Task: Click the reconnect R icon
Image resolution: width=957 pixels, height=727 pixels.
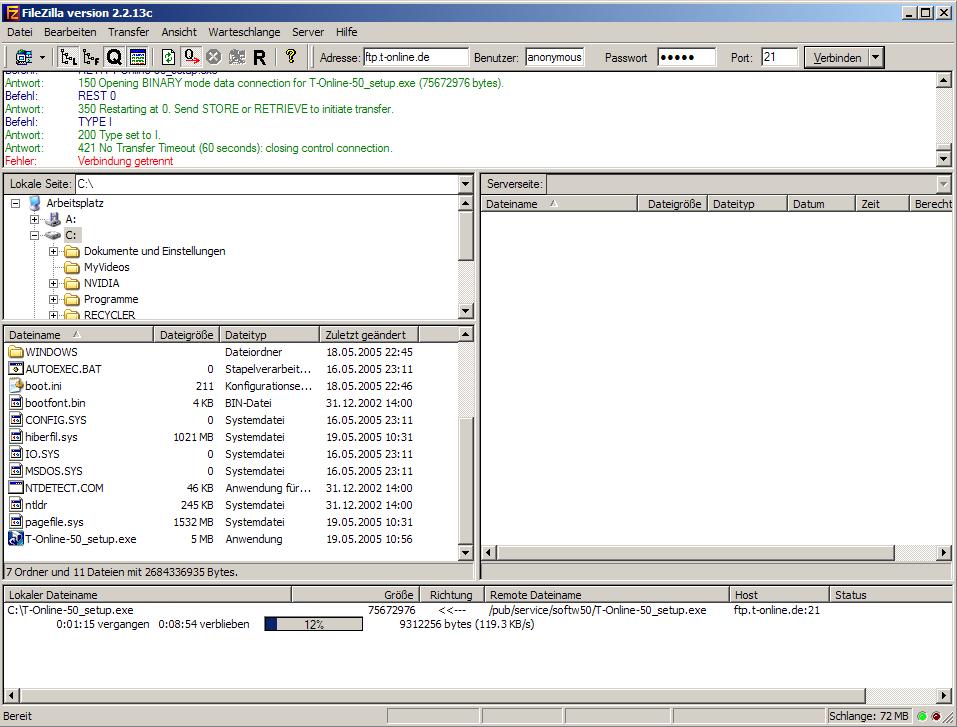Action: coord(259,57)
